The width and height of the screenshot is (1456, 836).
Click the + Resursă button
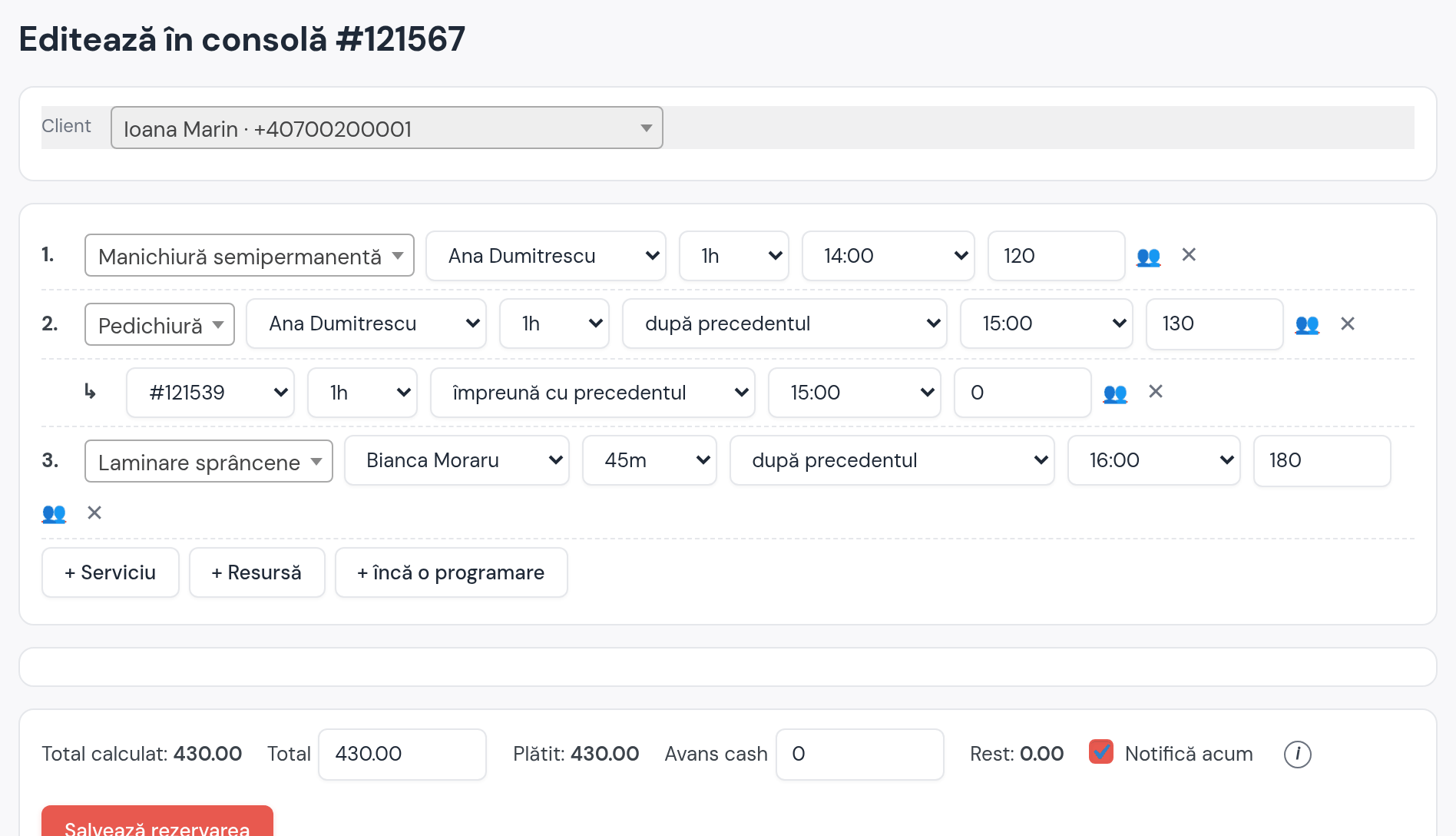pos(257,572)
